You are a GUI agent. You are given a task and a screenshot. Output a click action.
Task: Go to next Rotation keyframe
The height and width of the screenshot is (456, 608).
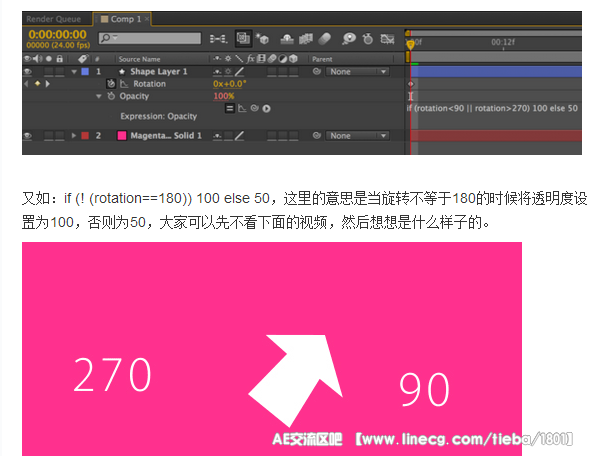point(48,84)
